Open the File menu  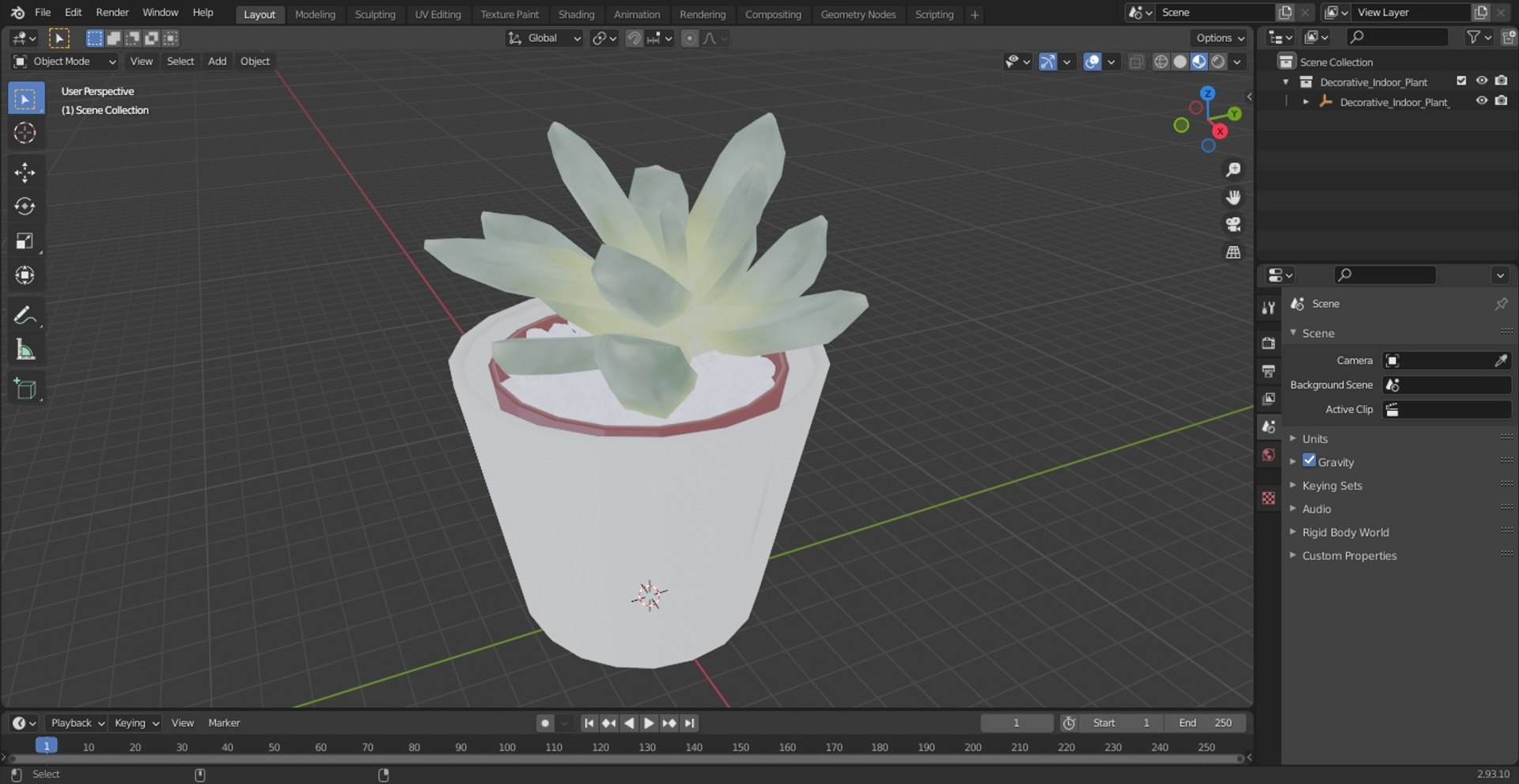pos(43,13)
